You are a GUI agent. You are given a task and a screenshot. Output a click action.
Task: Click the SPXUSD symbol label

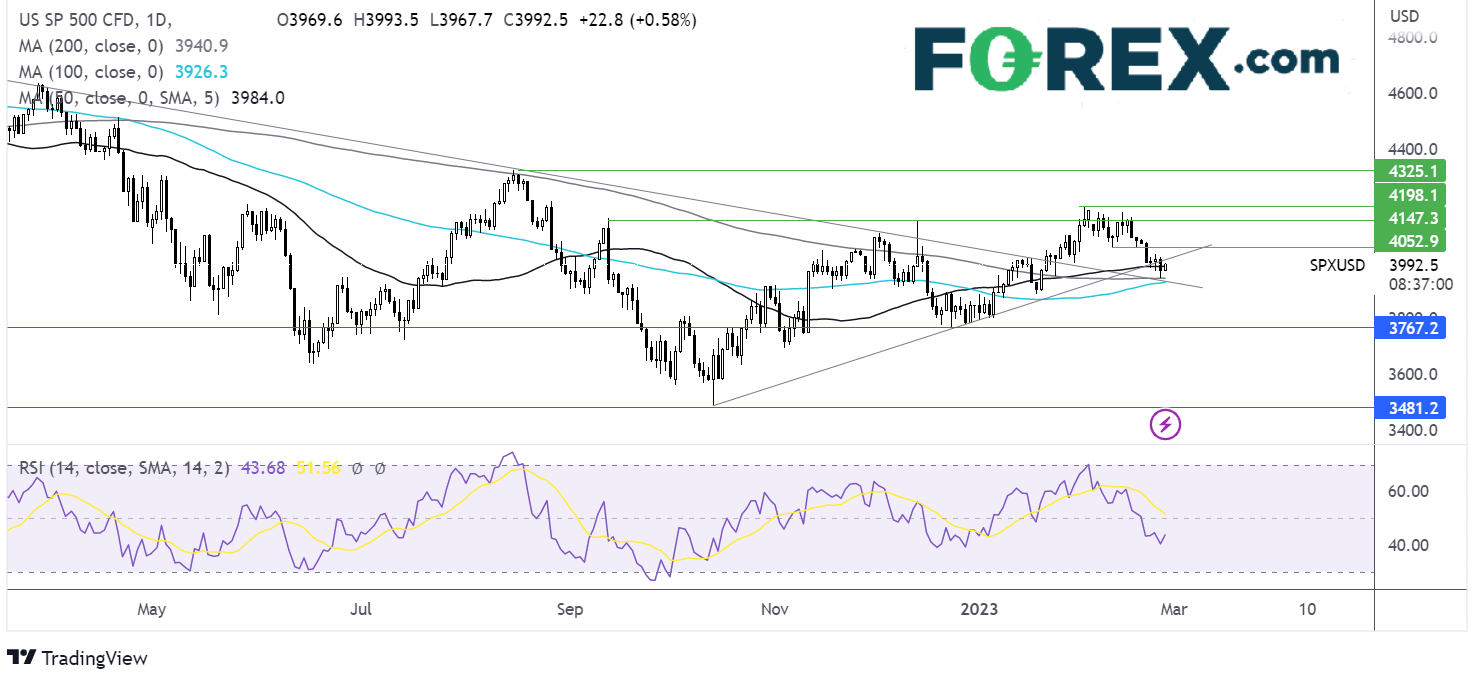[1336, 266]
